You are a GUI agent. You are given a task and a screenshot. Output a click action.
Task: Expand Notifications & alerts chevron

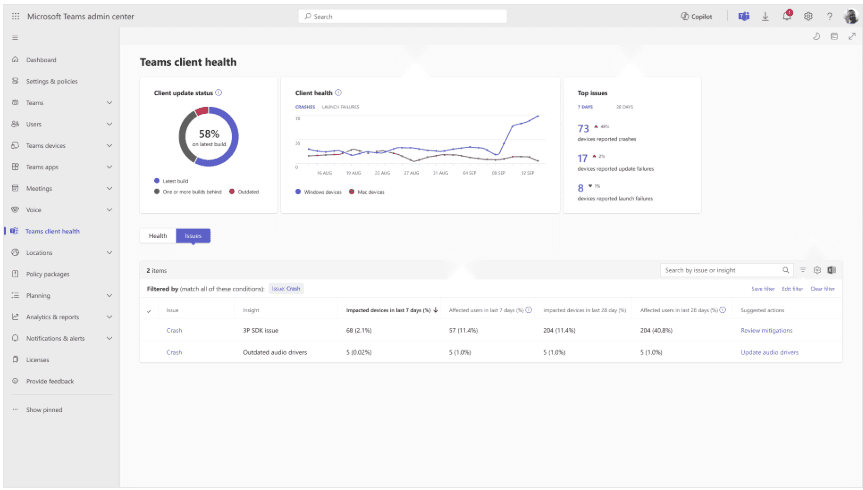coord(109,339)
